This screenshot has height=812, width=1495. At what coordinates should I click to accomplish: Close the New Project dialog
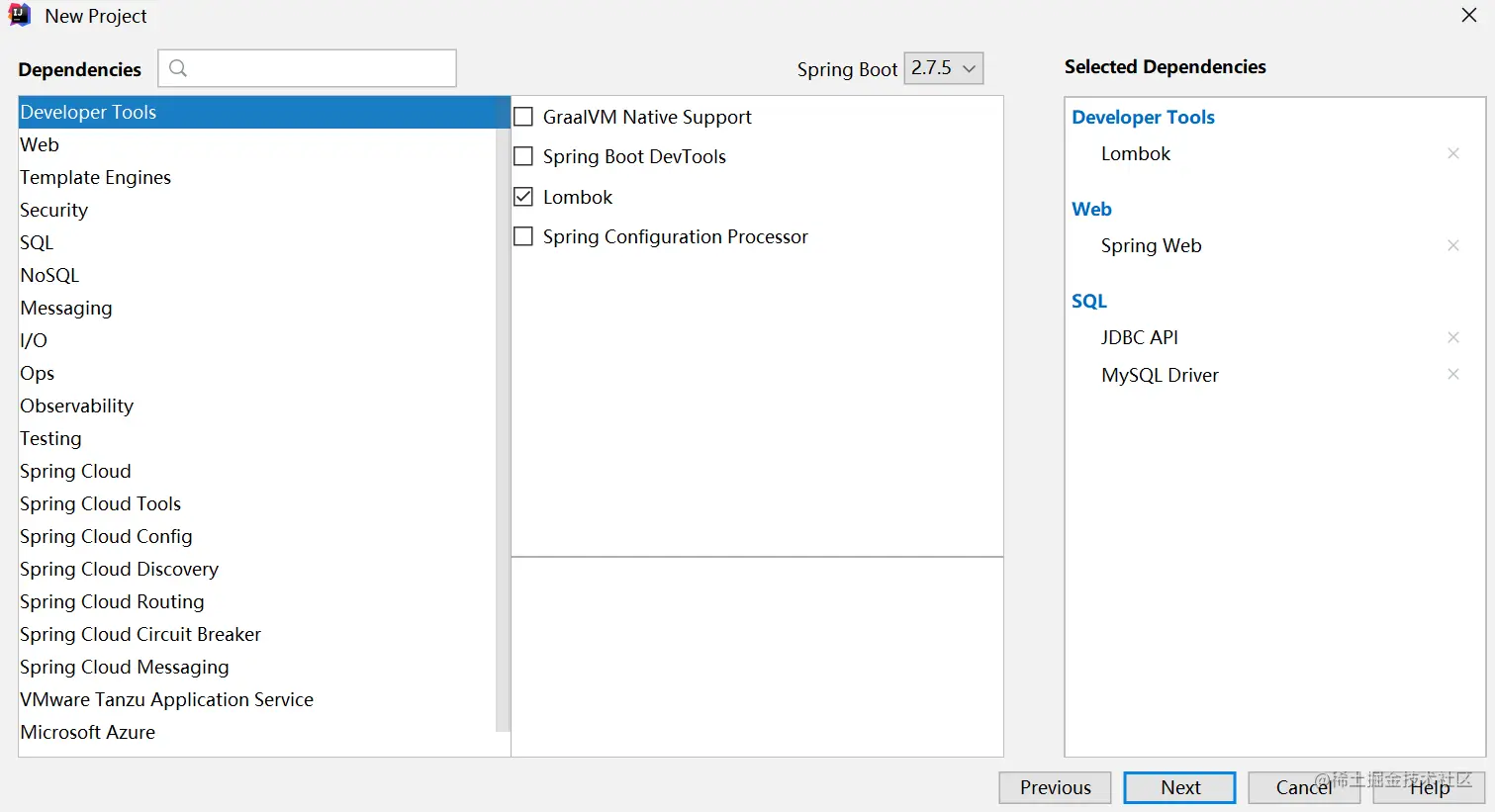[1468, 16]
